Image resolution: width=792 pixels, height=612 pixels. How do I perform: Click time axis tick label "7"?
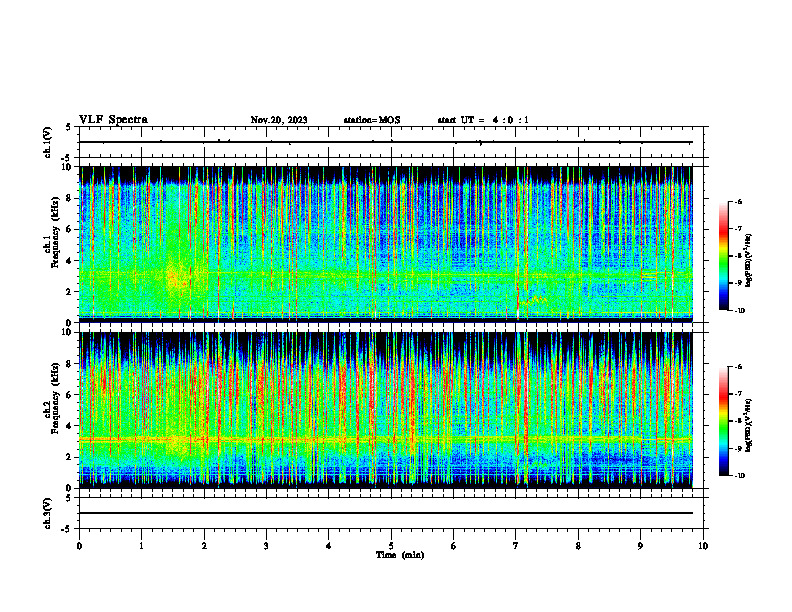(516, 546)
